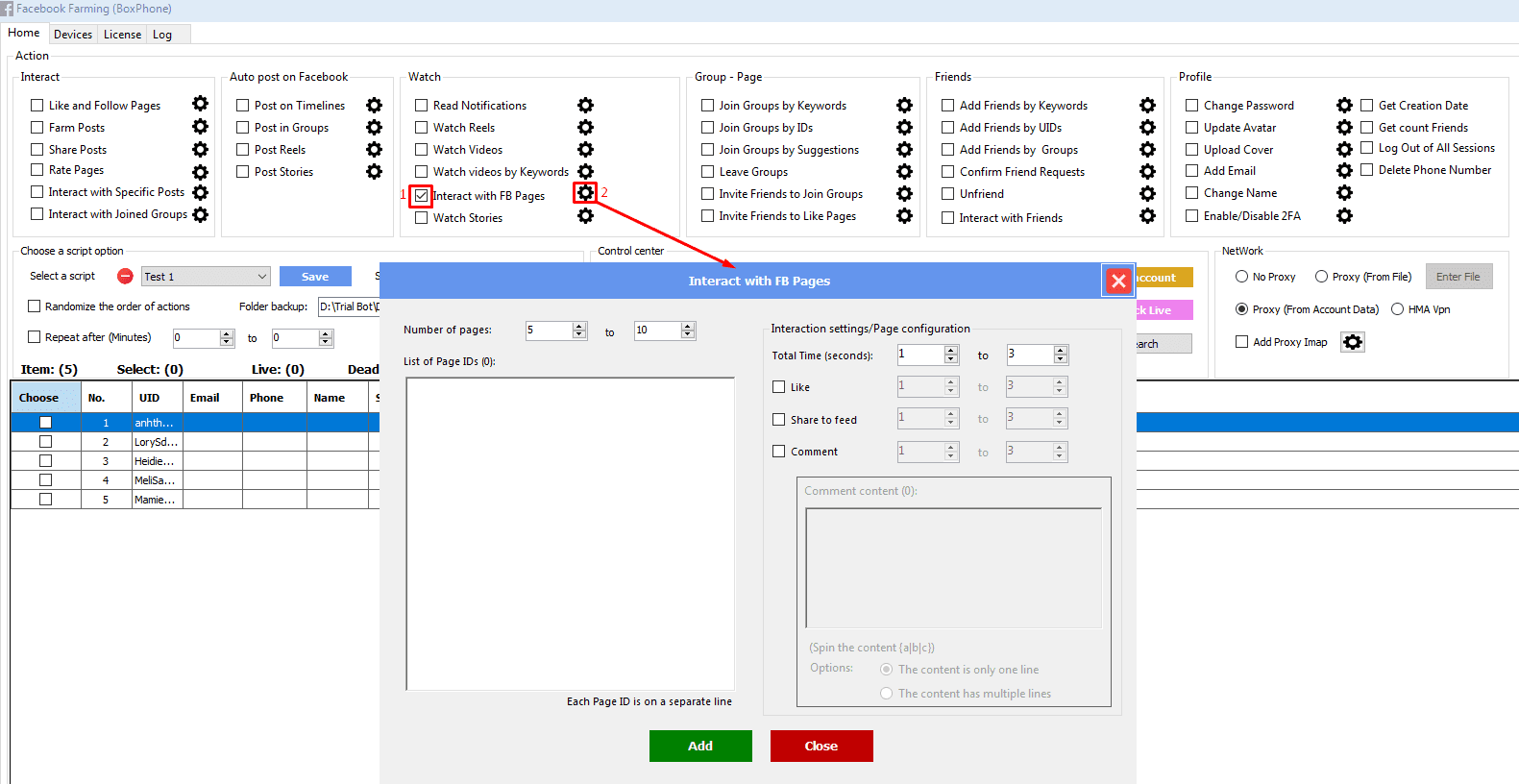Enable Like and Follow Pages checkbox

tap(37, 105)
